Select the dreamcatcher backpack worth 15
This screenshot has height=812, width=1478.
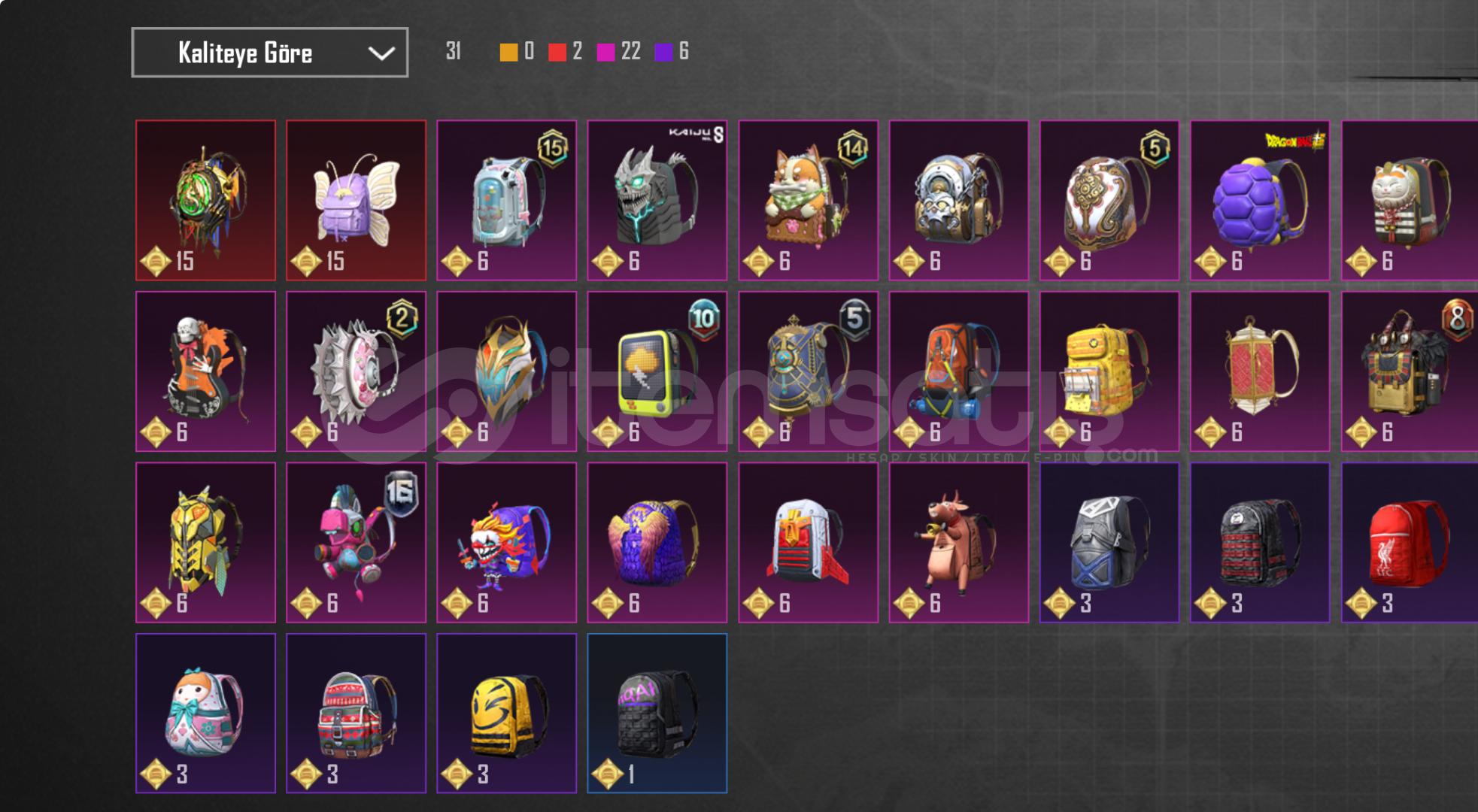[x=205, y=201]
